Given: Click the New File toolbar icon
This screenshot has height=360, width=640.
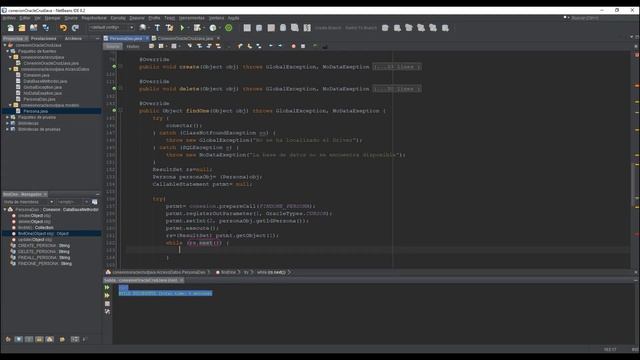Looking at the screenshot, I should [x=11, y=28].
